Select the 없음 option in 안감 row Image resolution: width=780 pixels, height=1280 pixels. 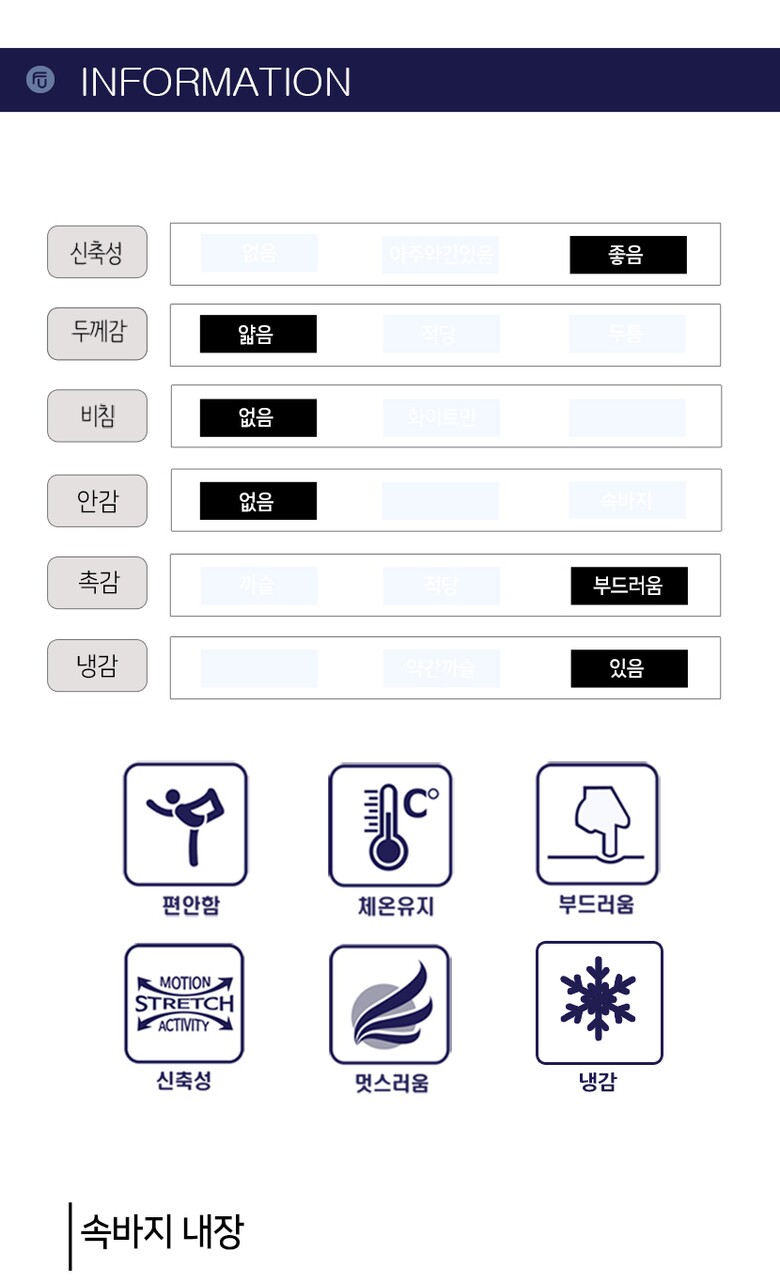[x=258, y=501]
